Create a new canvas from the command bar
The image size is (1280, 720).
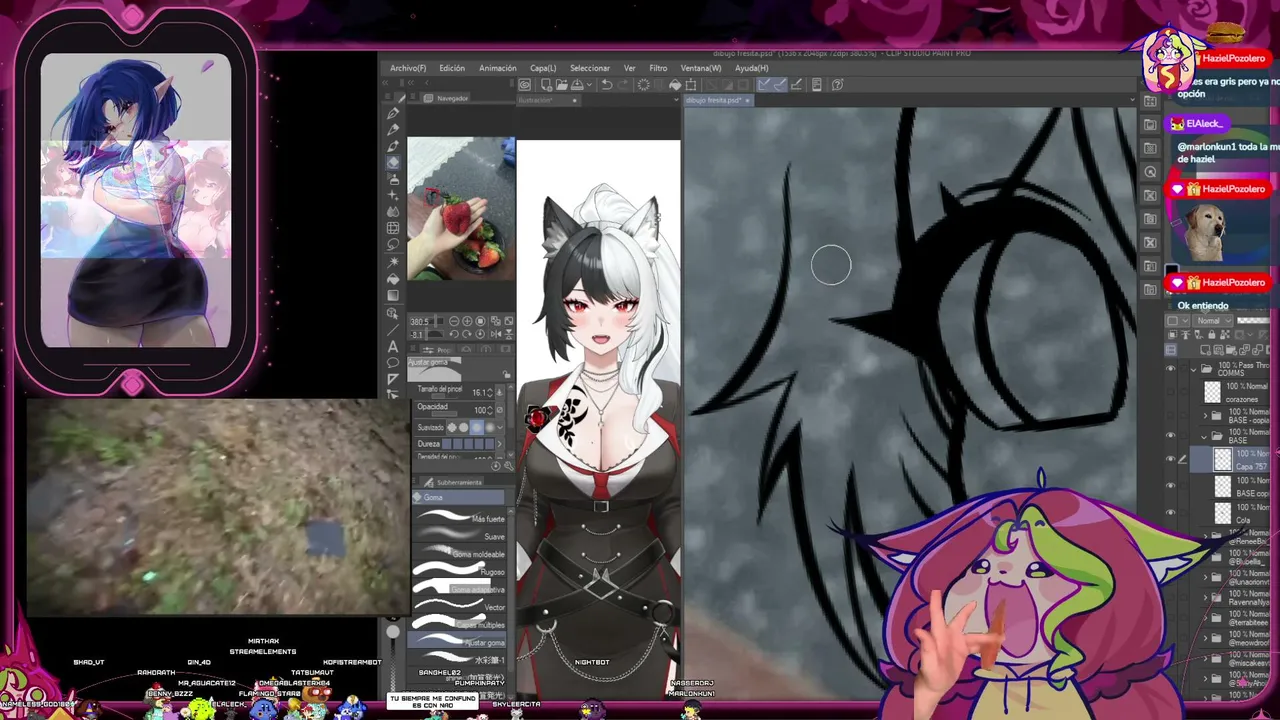(x=546, y=85)
